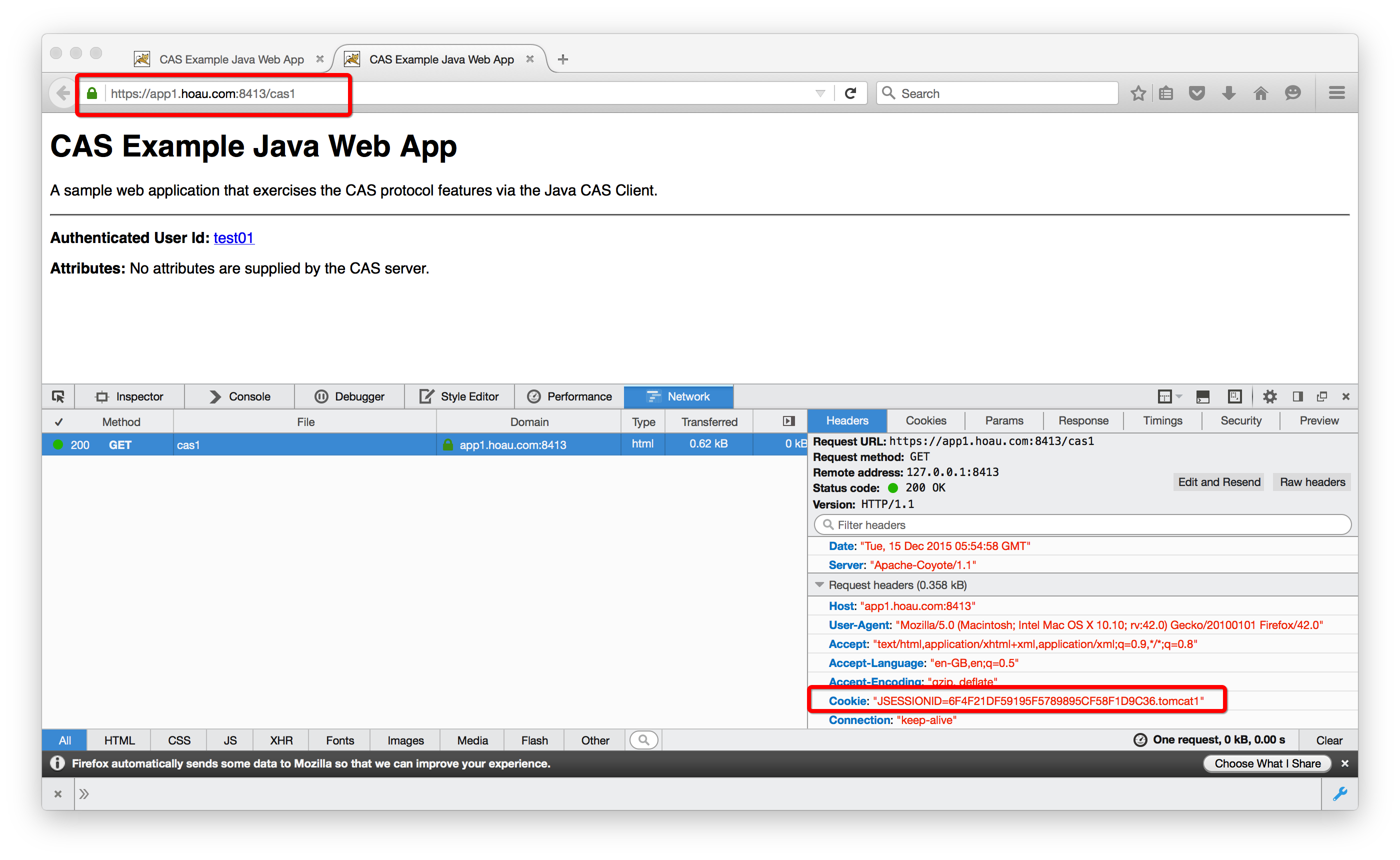1400x860 pixels.
Task: Click the test01 user link
Action: [x=233, y=238]
